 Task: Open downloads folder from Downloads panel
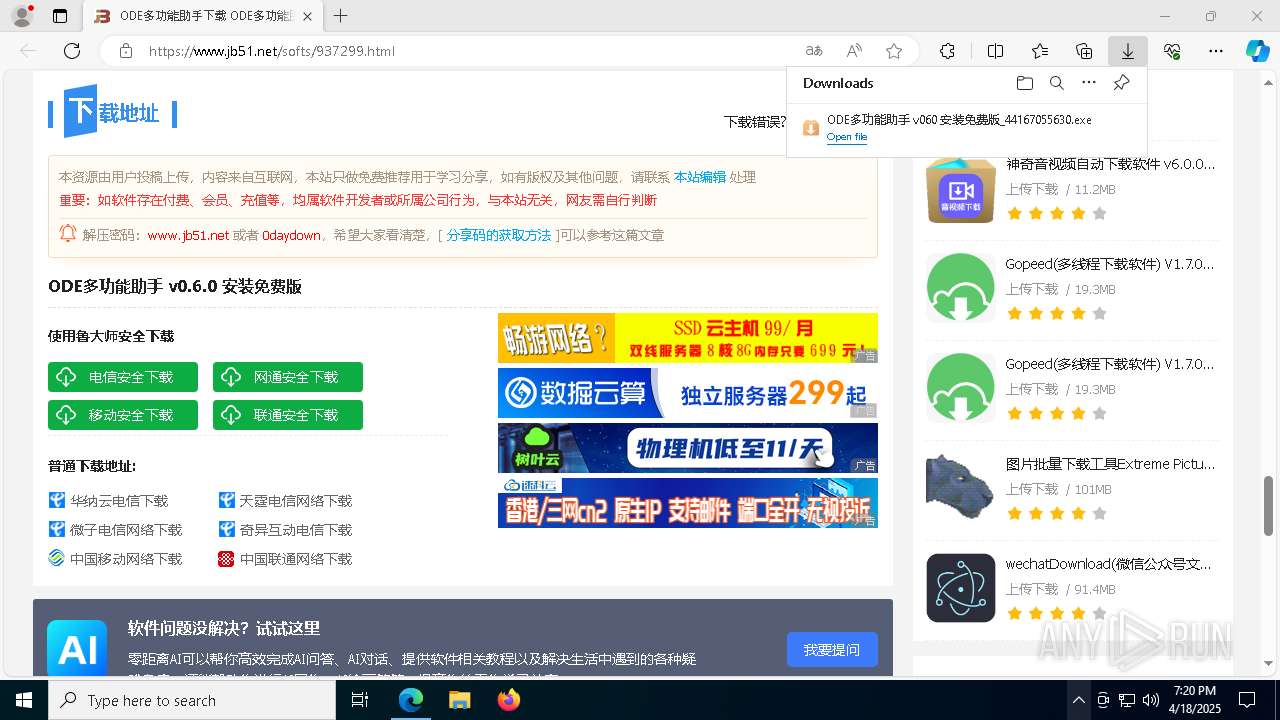1024,83
